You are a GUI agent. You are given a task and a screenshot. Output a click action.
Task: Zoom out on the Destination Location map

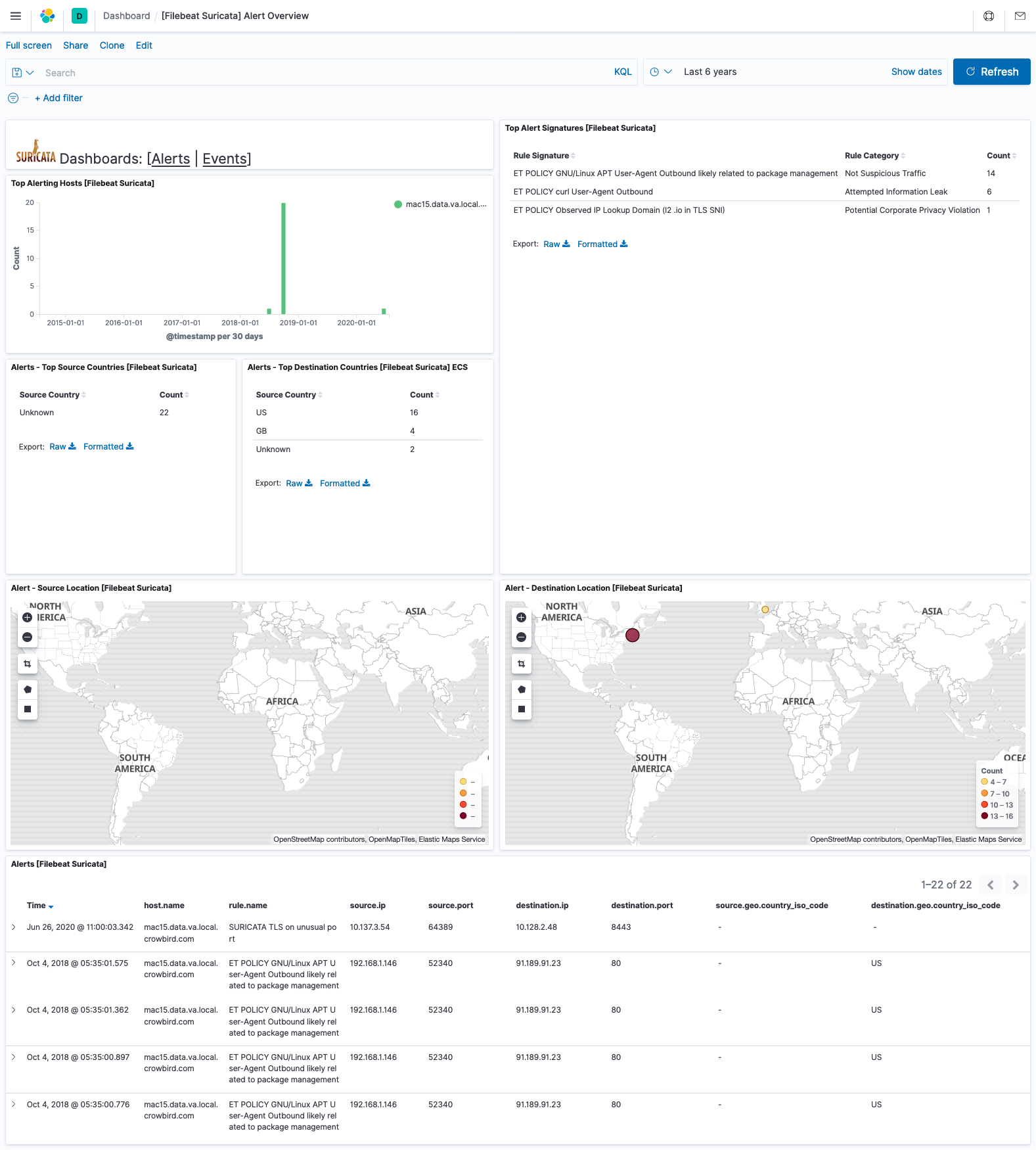click(521, 637)
